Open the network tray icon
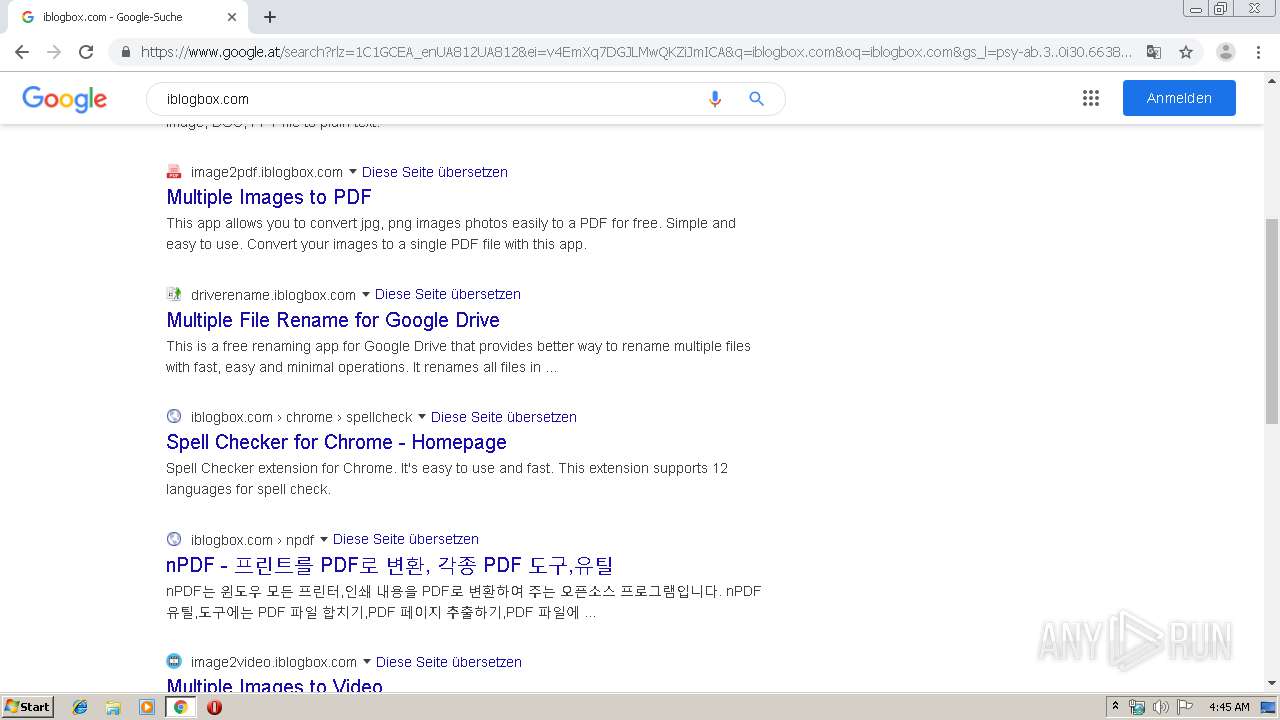Screen dimensions: 1280x720 point(1137,707)
